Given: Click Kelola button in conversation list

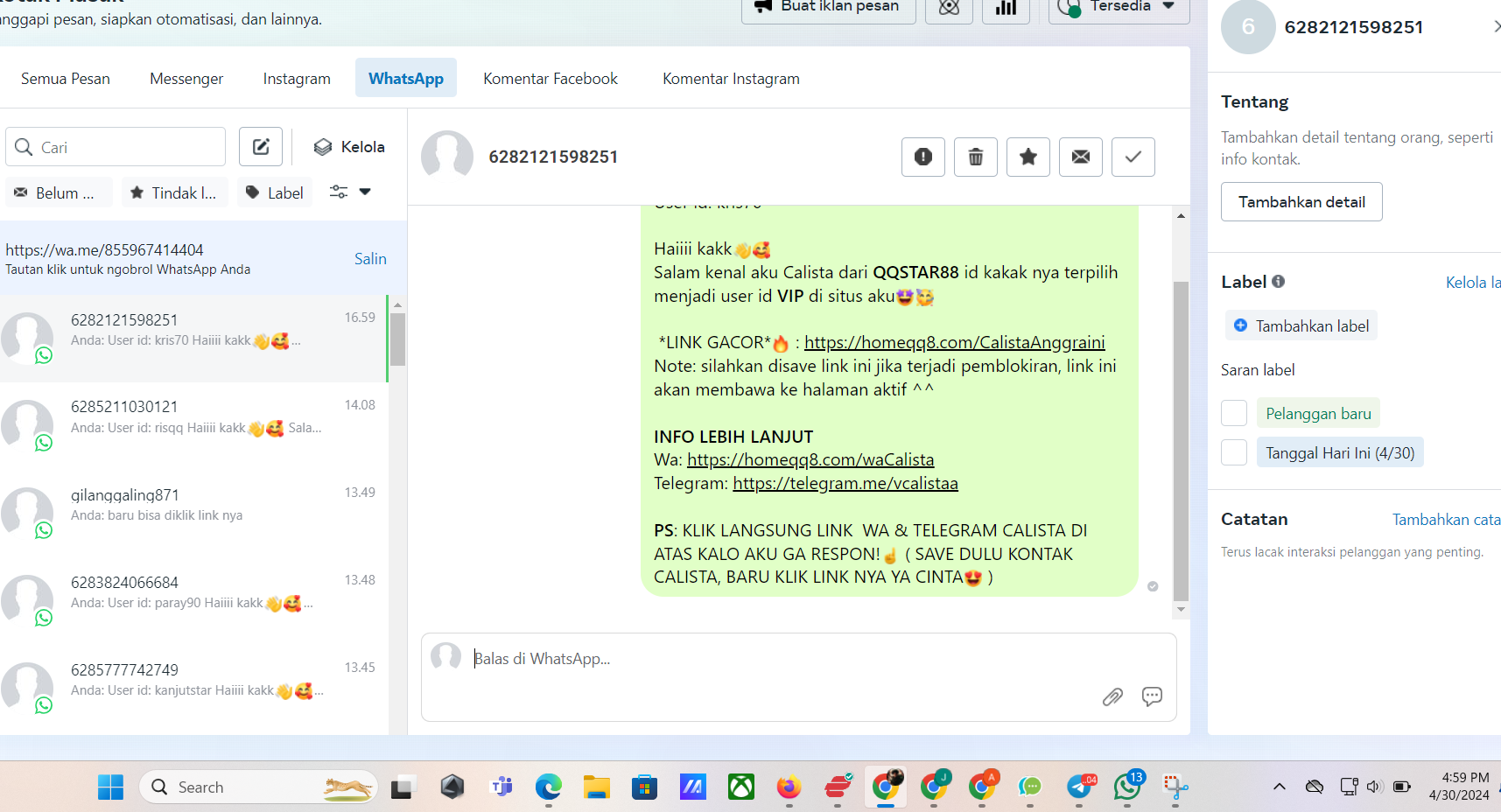Looking at the screenshot, I should click(348, 147).
